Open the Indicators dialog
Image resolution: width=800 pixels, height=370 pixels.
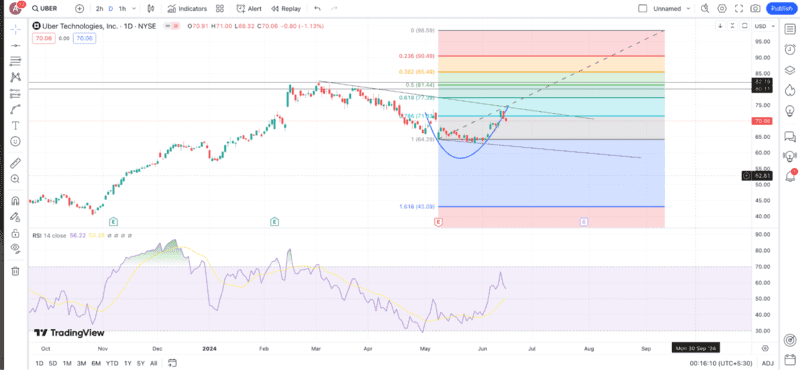(x=187, y=9)
